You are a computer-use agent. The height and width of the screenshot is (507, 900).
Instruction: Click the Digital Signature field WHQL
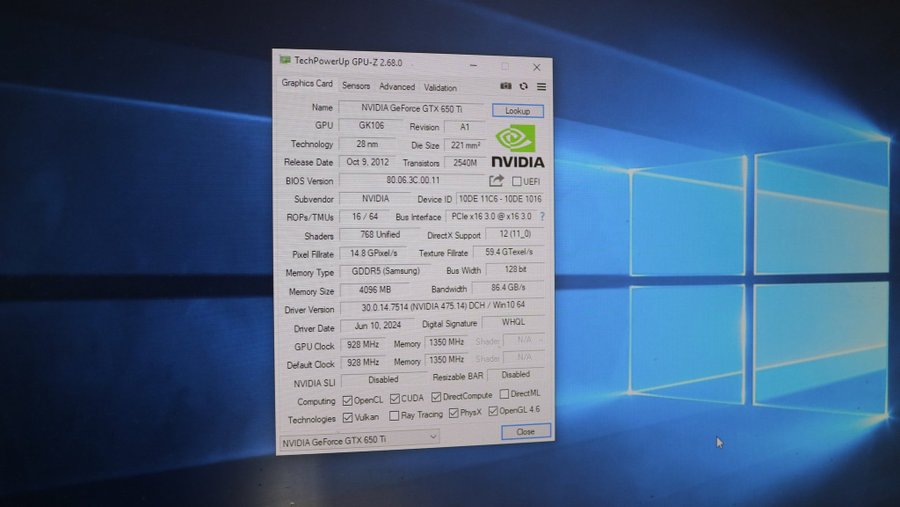tap(513, 322)
